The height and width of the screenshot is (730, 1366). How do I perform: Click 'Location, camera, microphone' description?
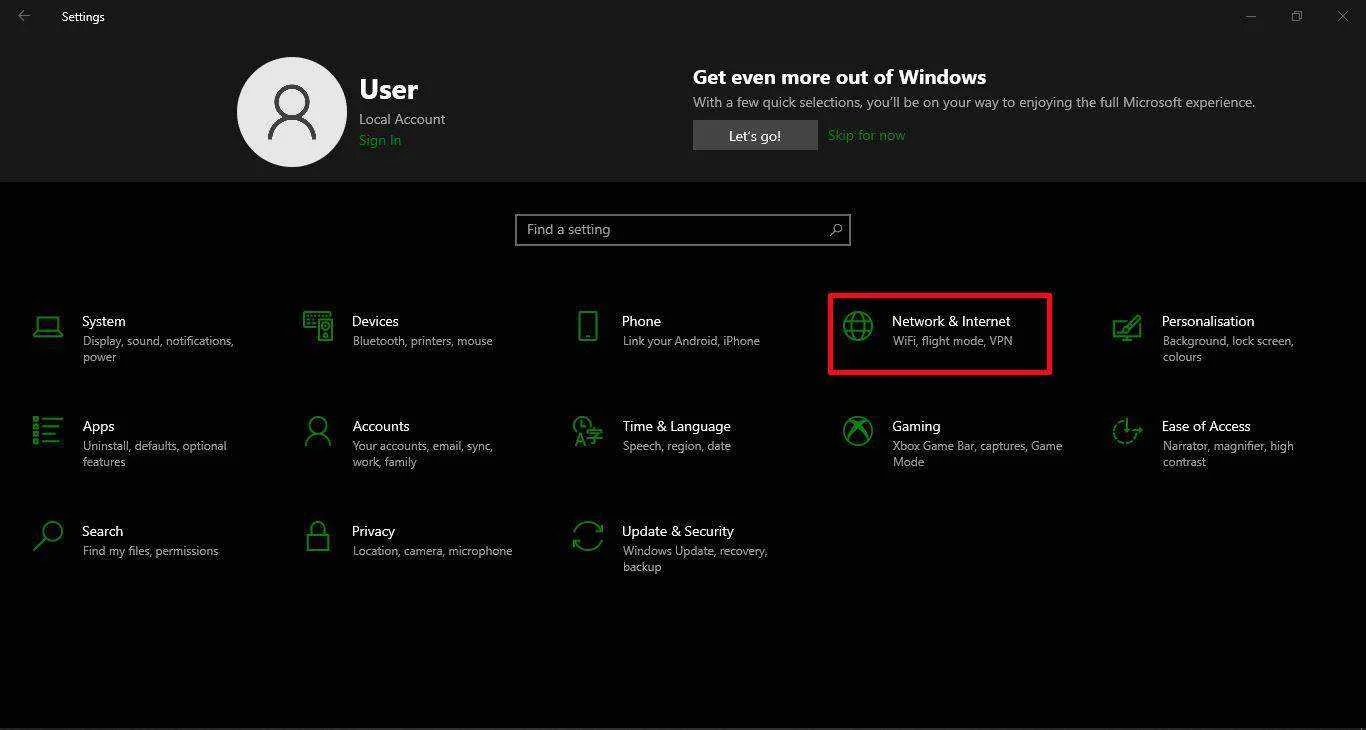tap(432, 551)
